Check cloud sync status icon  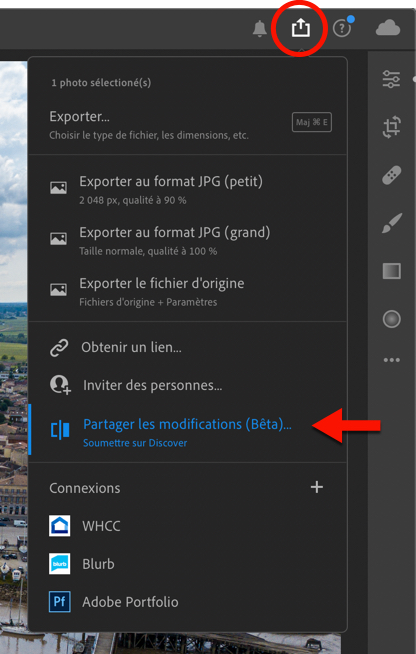pos(388,29)
